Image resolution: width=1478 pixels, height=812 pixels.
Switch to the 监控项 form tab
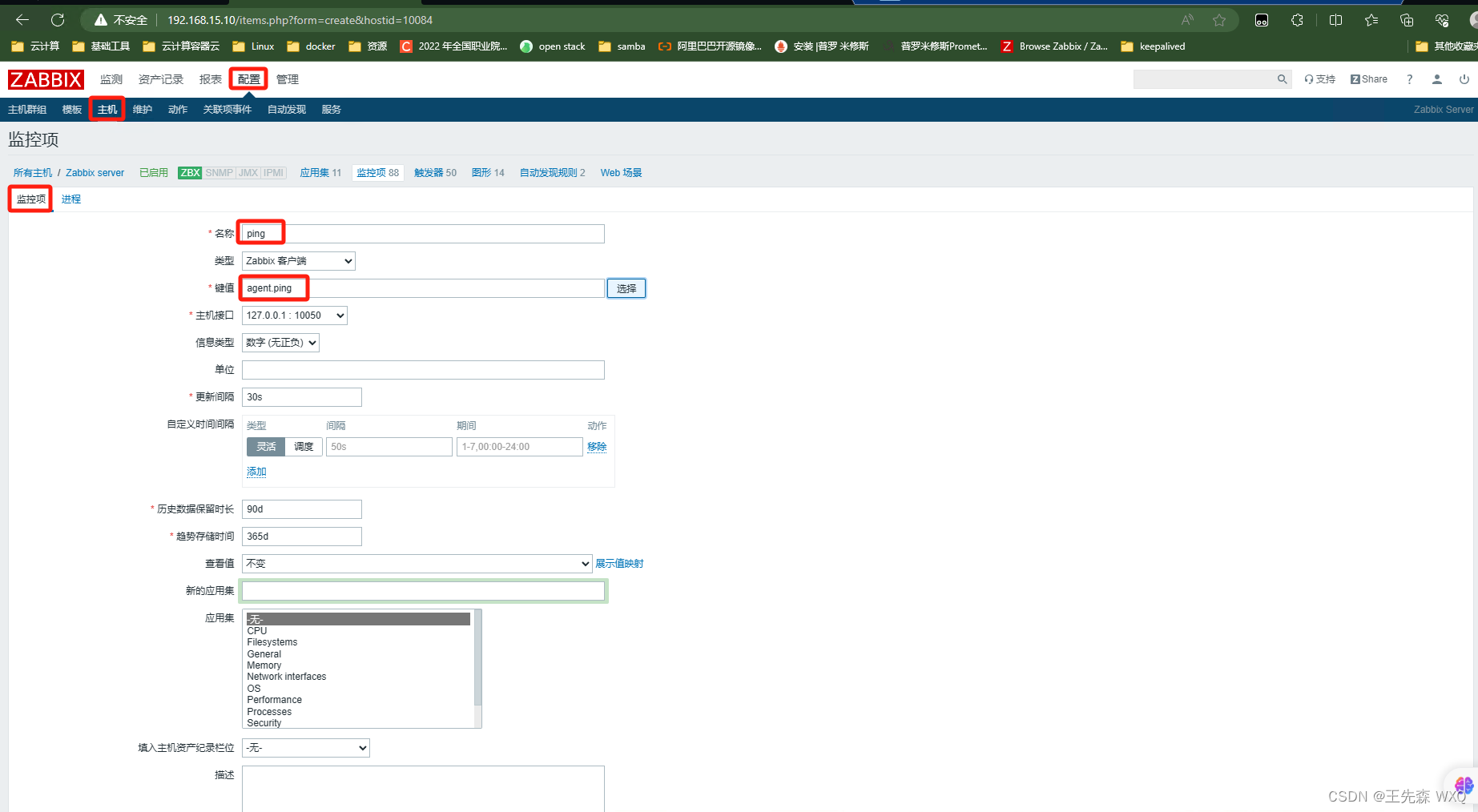point(31,199)
